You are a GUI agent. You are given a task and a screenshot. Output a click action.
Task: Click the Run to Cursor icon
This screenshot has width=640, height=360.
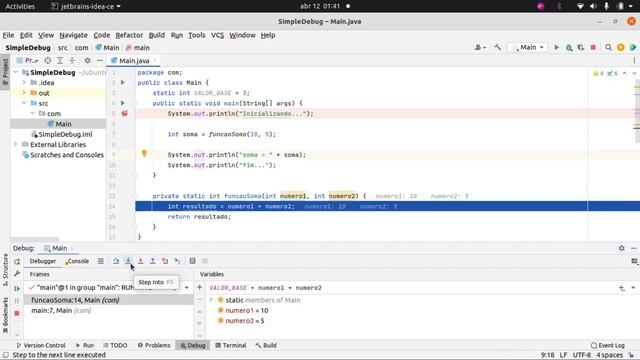coord(177,261)
